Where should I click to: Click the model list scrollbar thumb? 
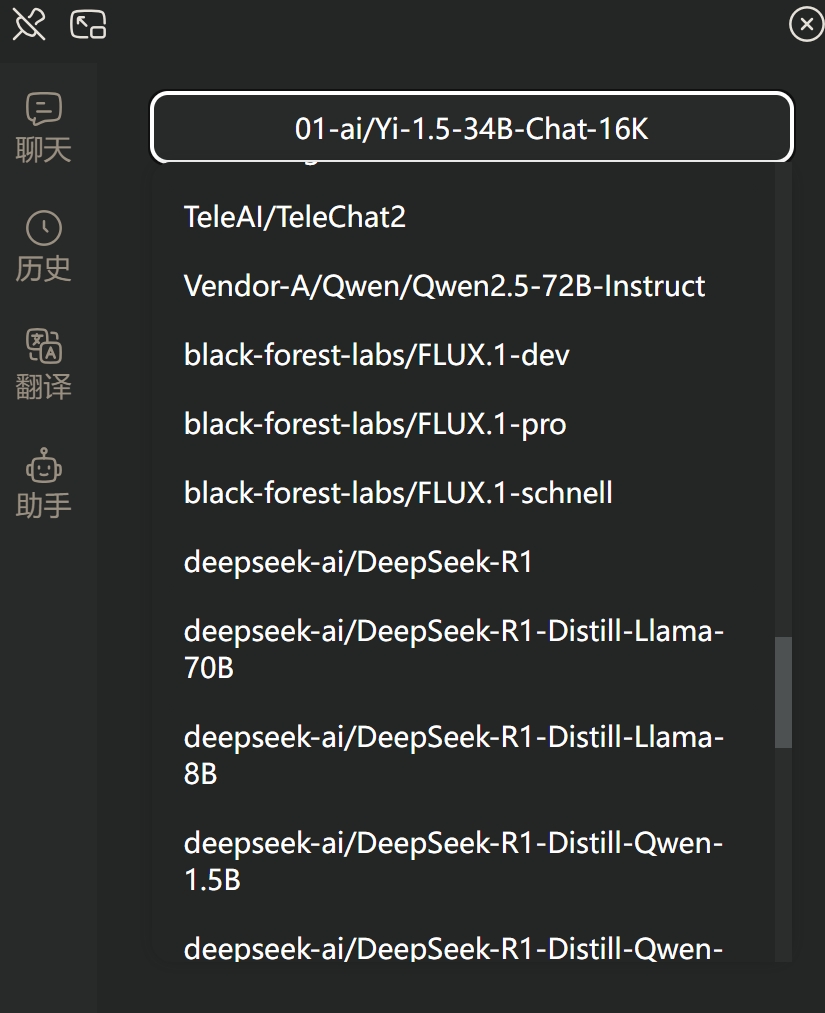tap(783, 693)
